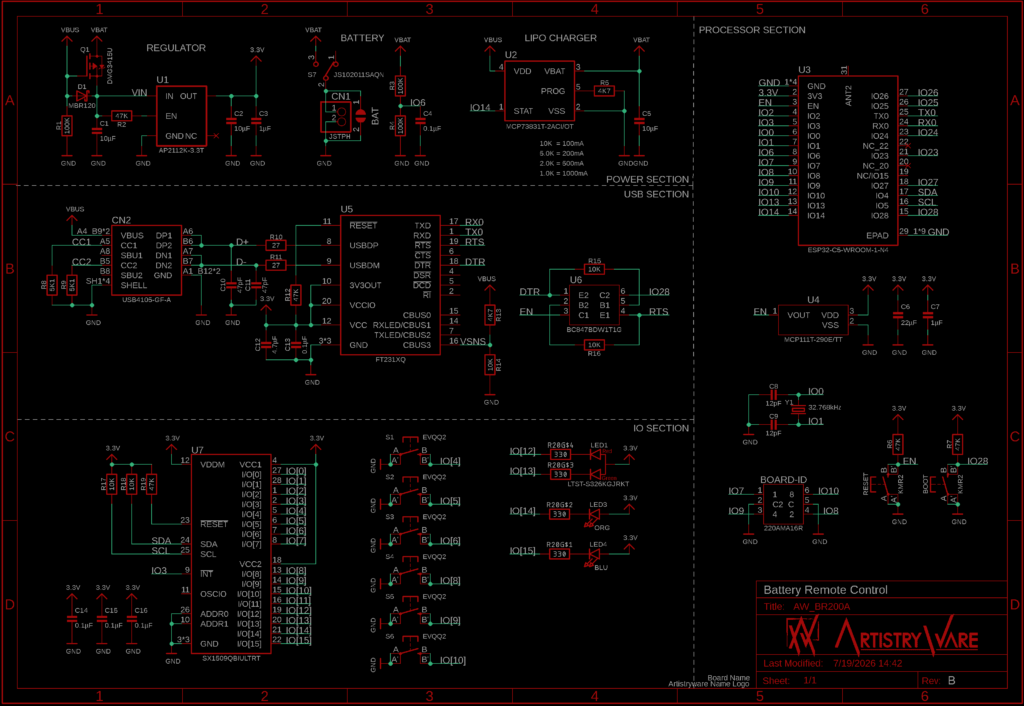Select the RESET KMR2 pushbutton
Image resolution: width=1024 pixels, height=706 pixels.
tap(889, 485)
